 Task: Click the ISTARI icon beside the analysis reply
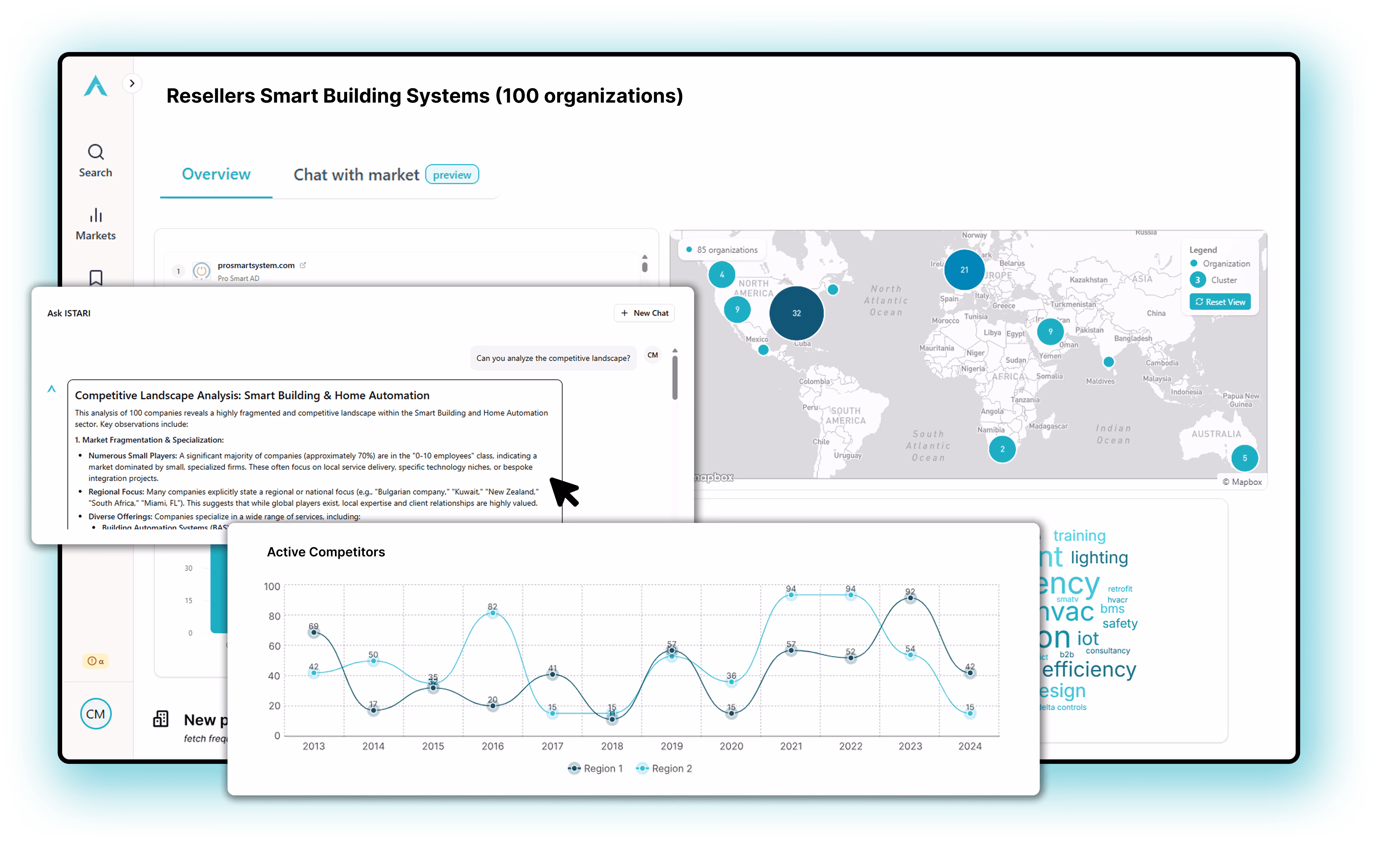point(52,389)
